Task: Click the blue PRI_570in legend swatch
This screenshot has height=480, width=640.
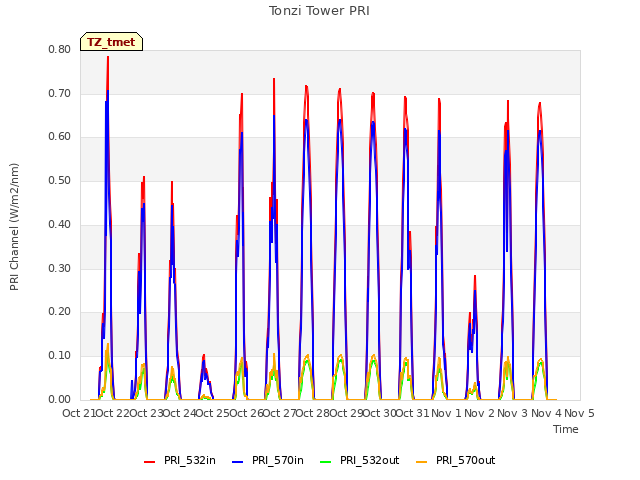Action: [238, 461]
